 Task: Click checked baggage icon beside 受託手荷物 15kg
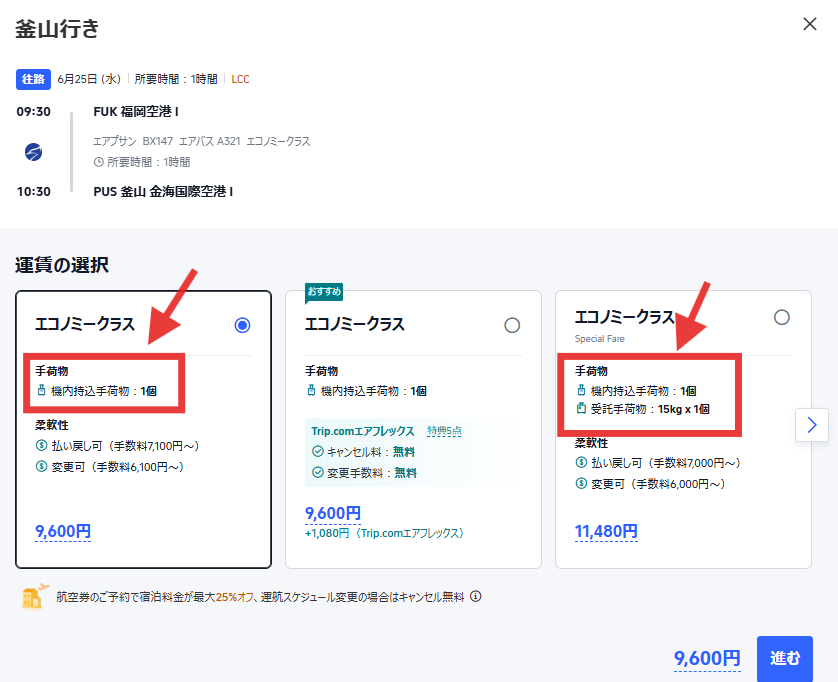click(x=581, y=409)
